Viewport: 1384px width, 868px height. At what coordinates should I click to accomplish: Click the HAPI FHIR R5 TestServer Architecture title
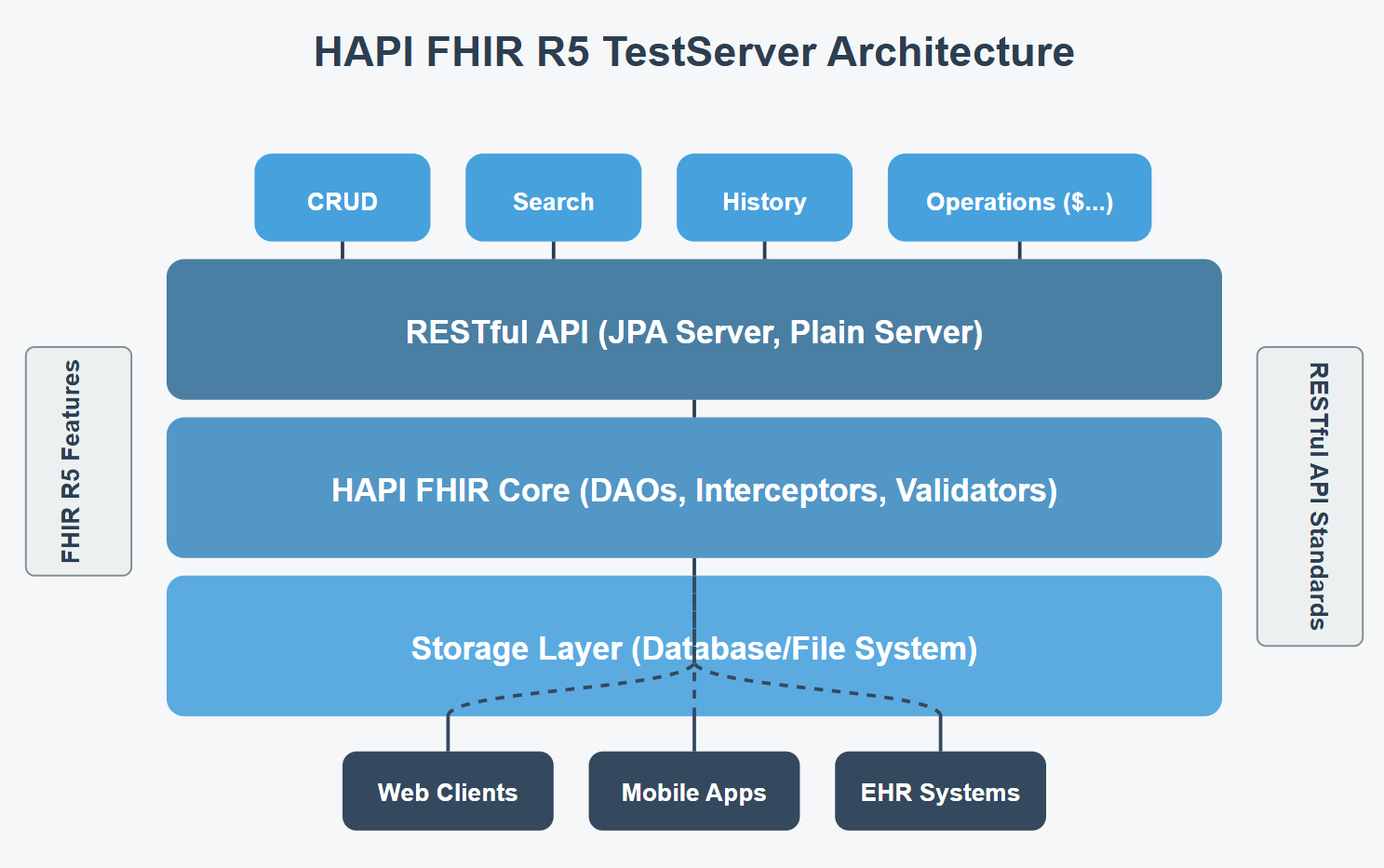[694, 52]
